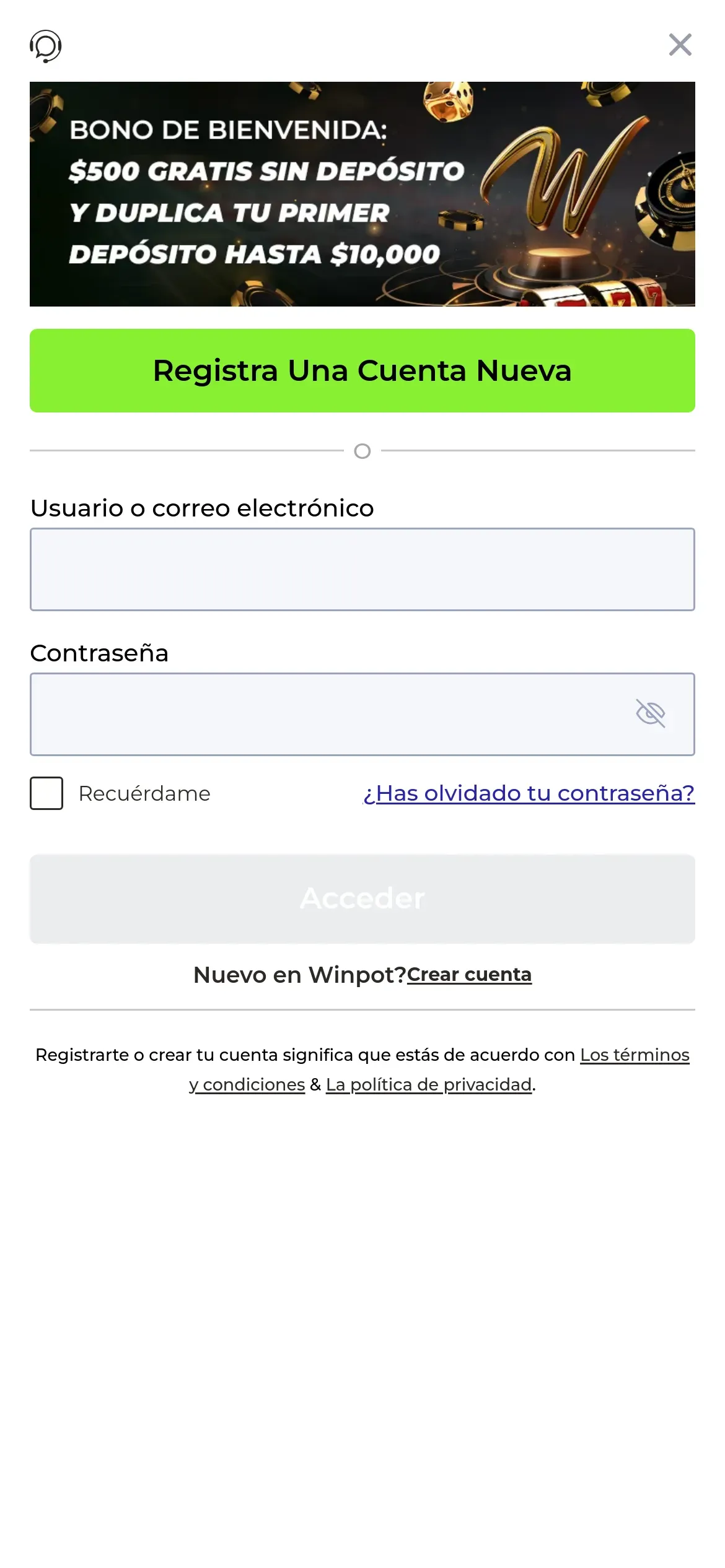Open the ¿Has olvidado tu contraseña? link
This screenshot has height=1568, width=725.
coord(529,793)
